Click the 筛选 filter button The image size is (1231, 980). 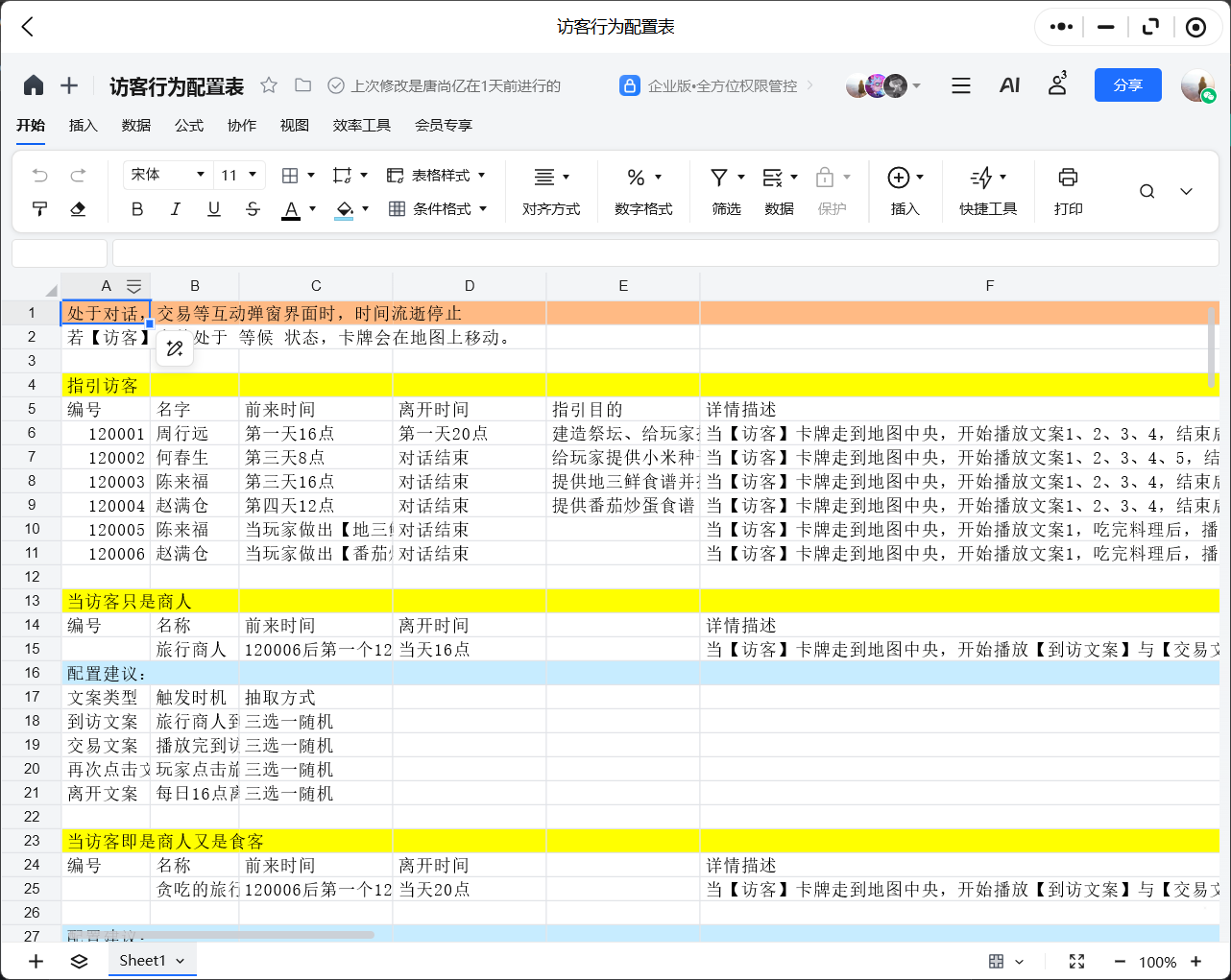point(727,191)
